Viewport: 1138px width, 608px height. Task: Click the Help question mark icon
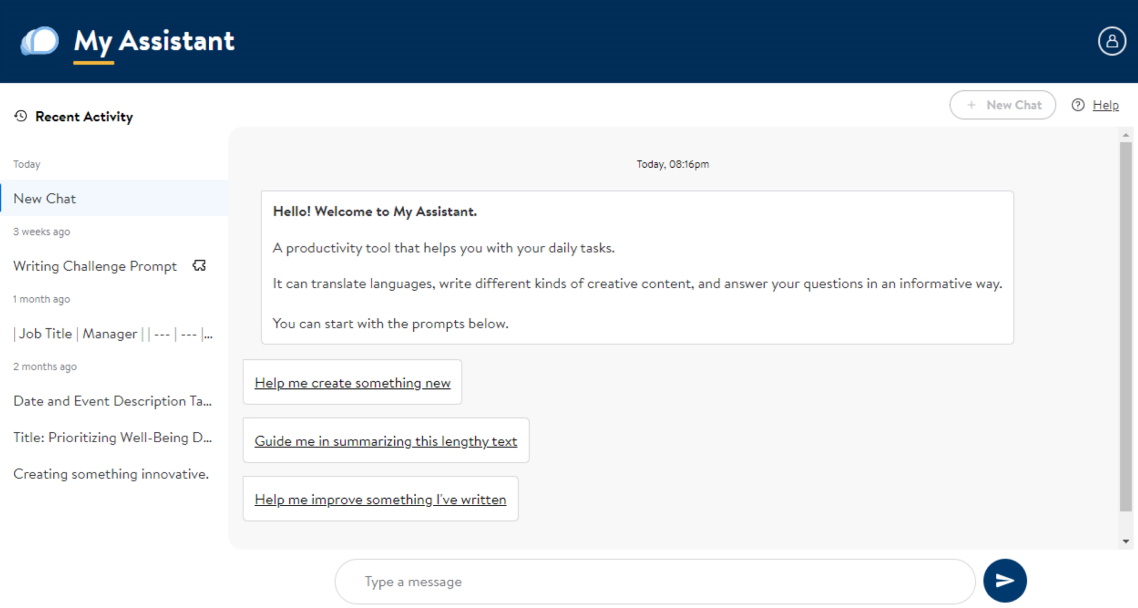click(x=1078, y=105)
